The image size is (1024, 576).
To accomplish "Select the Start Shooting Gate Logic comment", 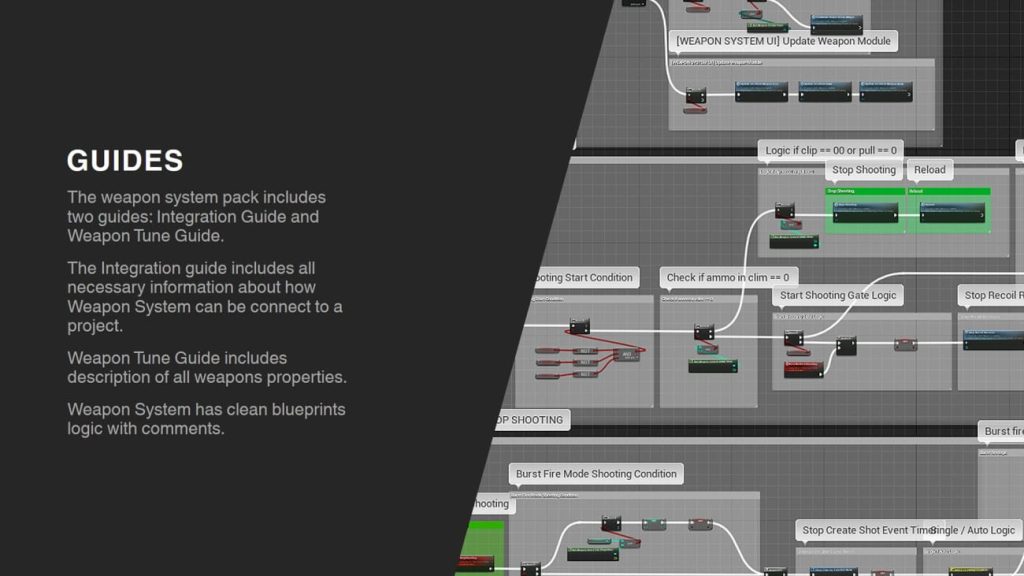I will click(x=838, y=295).
